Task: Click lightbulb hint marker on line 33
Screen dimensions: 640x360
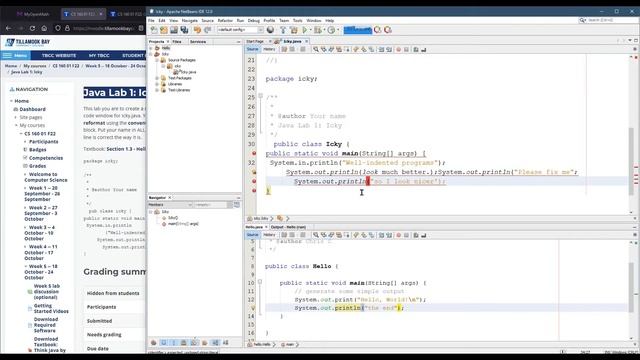Action: [x=254, y=172]
